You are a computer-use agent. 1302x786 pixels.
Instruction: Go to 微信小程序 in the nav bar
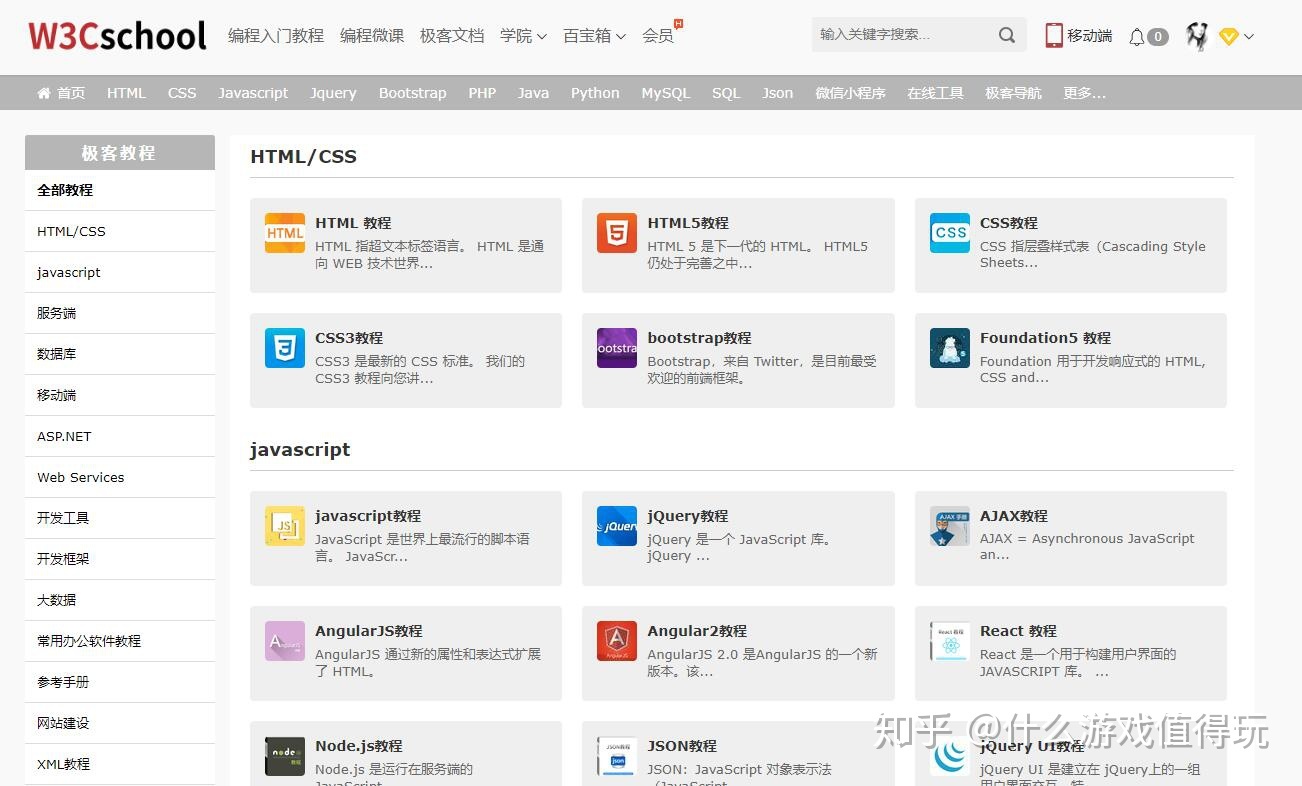[850, 93]
